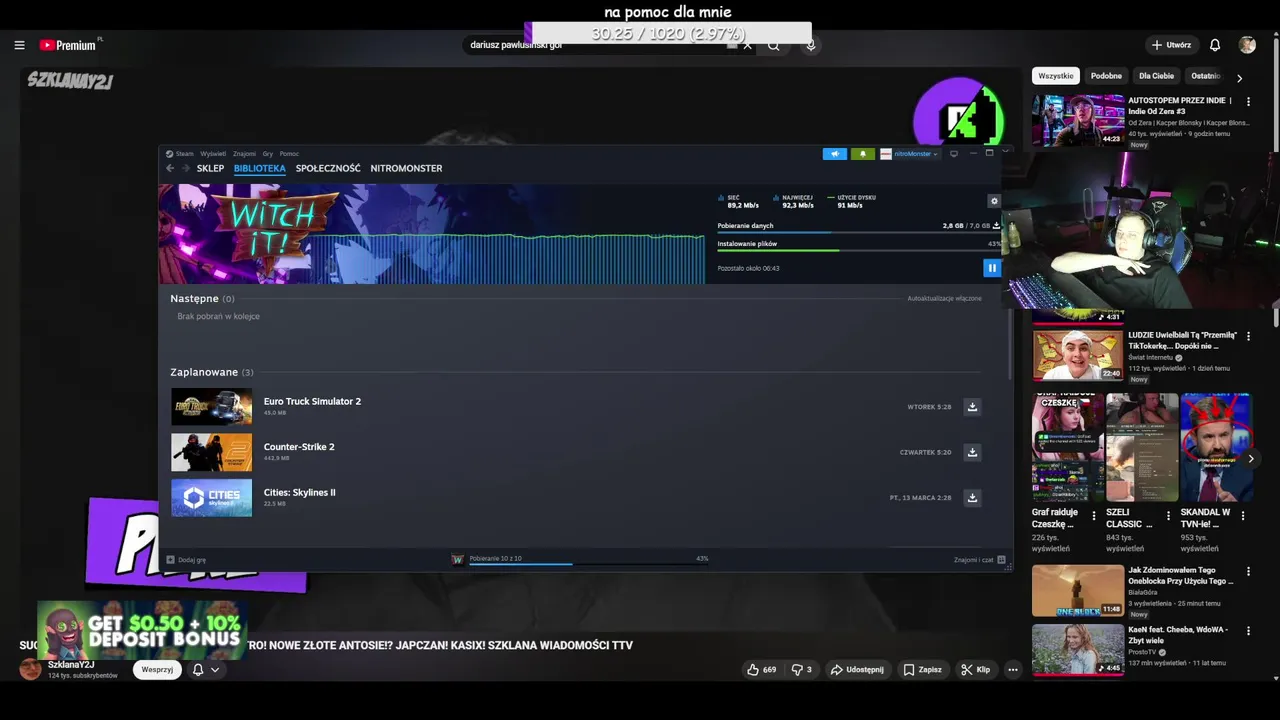Create a clip with Klip button

[975, 669]
